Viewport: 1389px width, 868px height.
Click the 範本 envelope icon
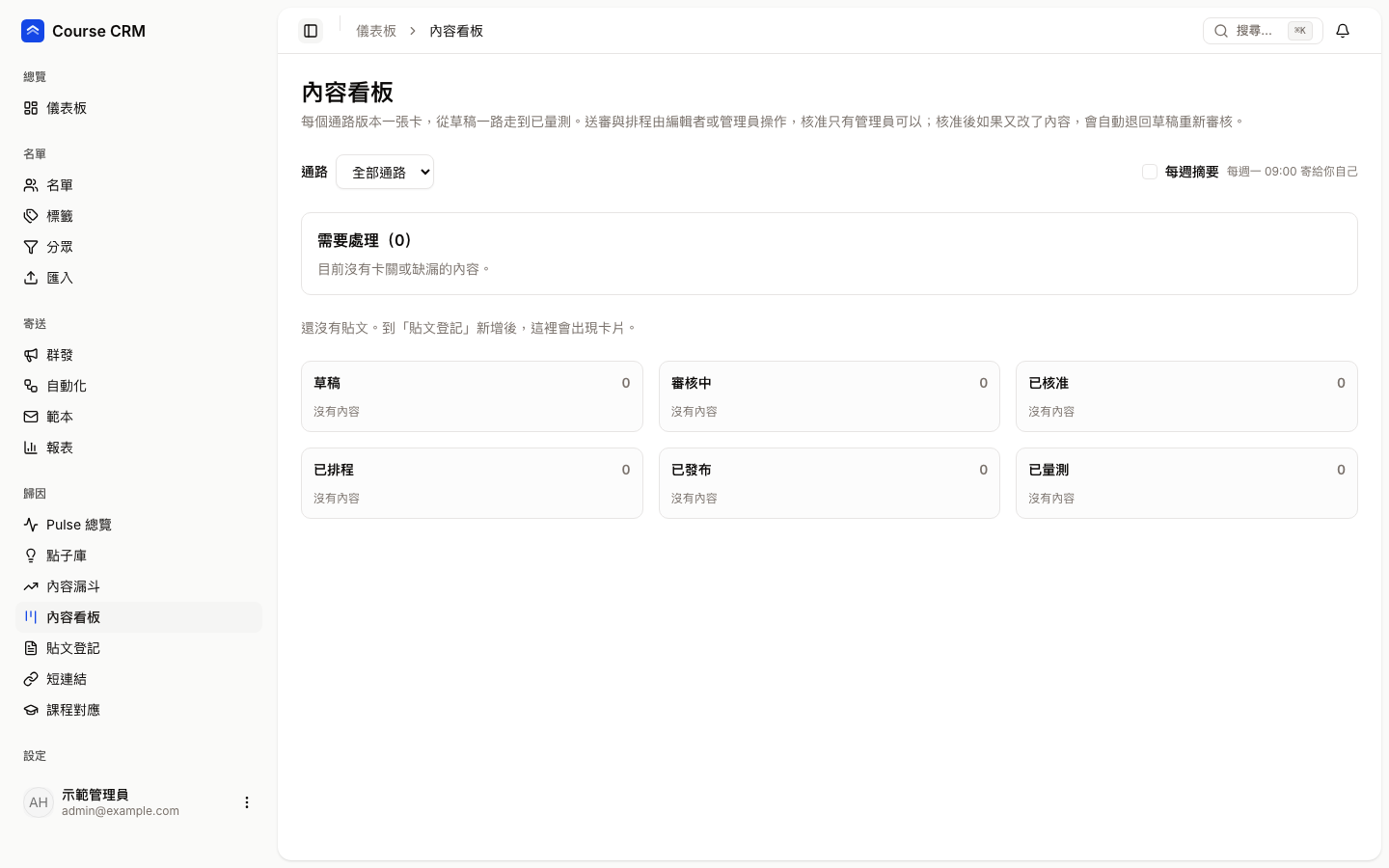point(31,417)
